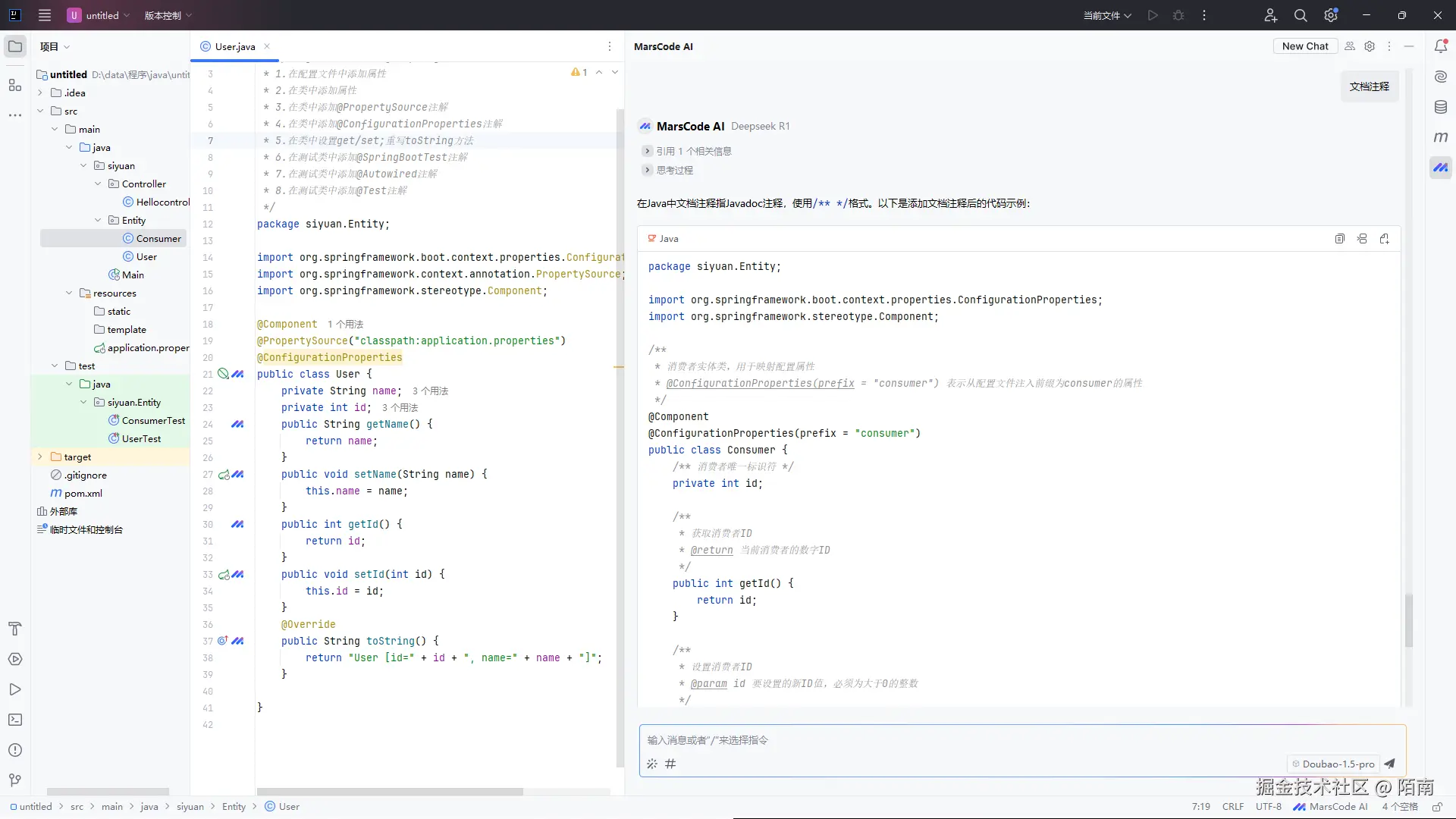Open the MarsCode AI tool window icon
Screen dimensions: 1456x819
tap(1441, 168)
